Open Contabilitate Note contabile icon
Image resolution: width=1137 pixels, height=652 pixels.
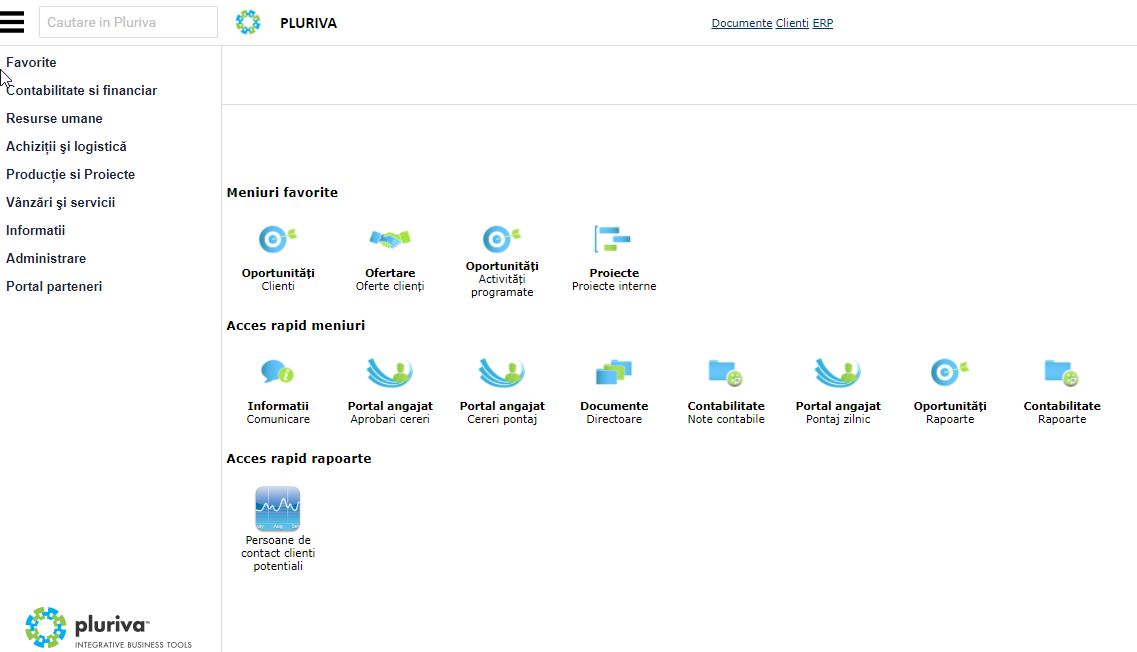pos(726,372)
